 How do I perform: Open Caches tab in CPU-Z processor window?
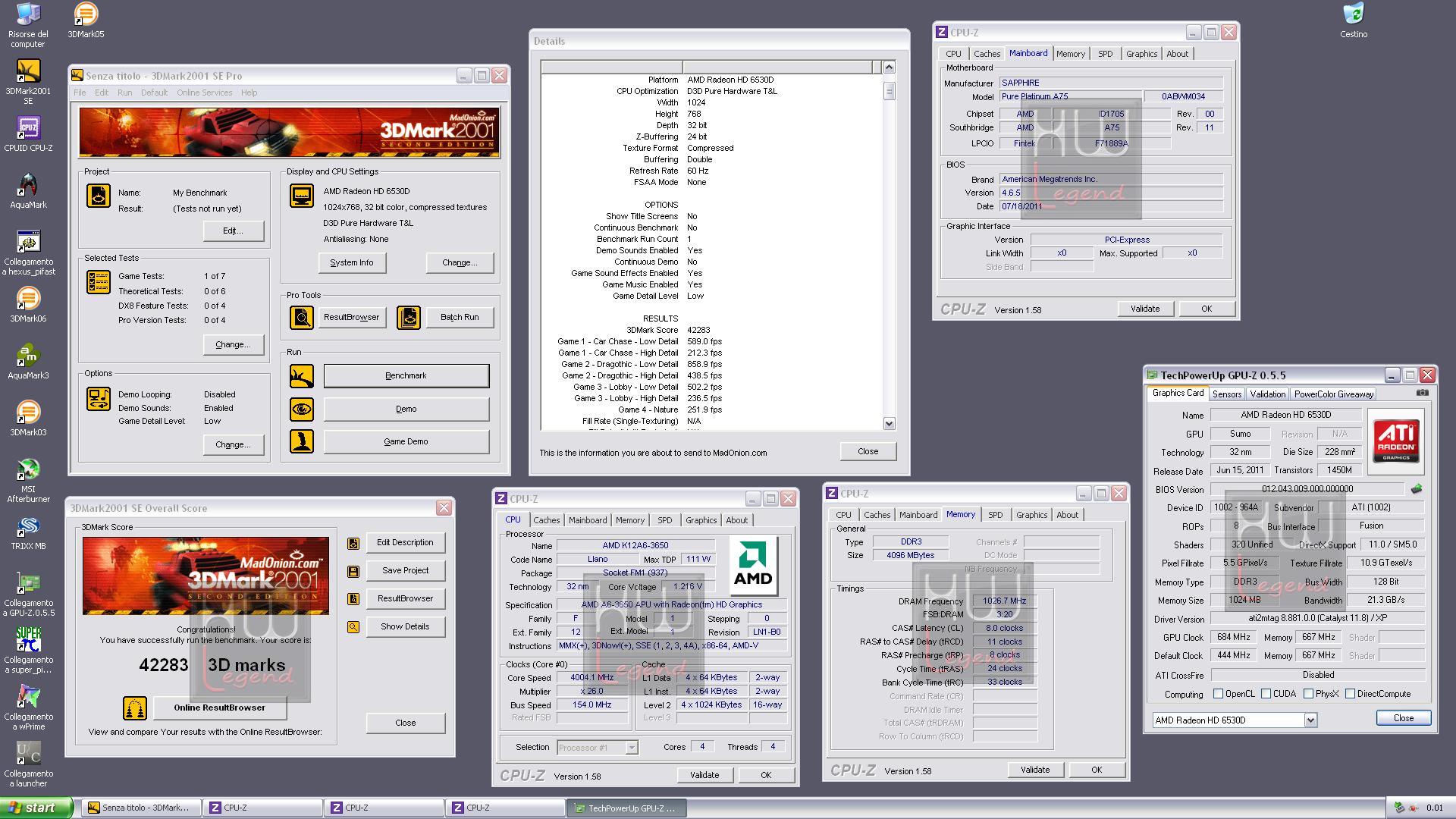(x=546, y=520)
